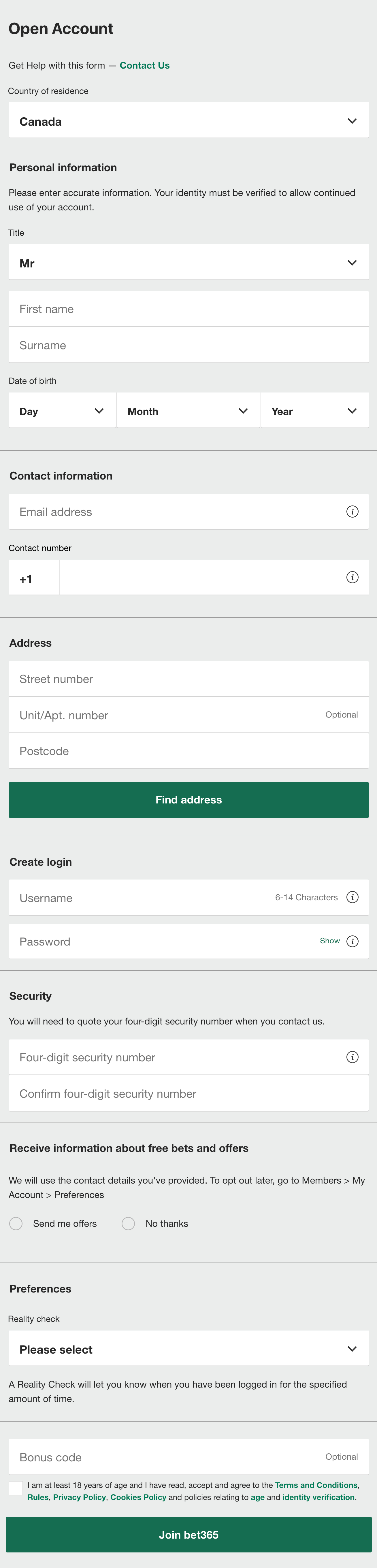Open the Month dropdown

(x=188, y=411)
